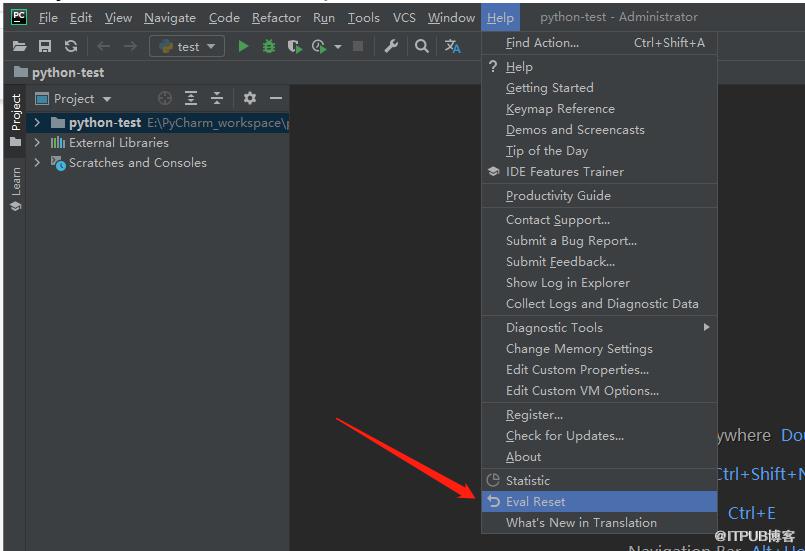Click the Stop square icon
Image resolution: width=805 pixels, height=551 pixels.
coord(358,47)
